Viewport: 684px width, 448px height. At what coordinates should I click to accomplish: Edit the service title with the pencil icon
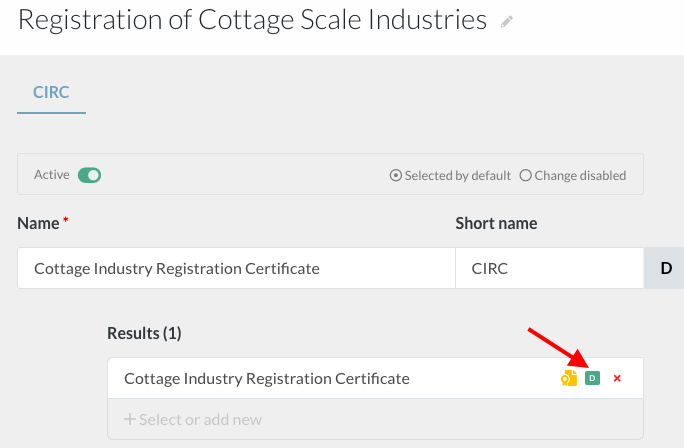point(506,21)
